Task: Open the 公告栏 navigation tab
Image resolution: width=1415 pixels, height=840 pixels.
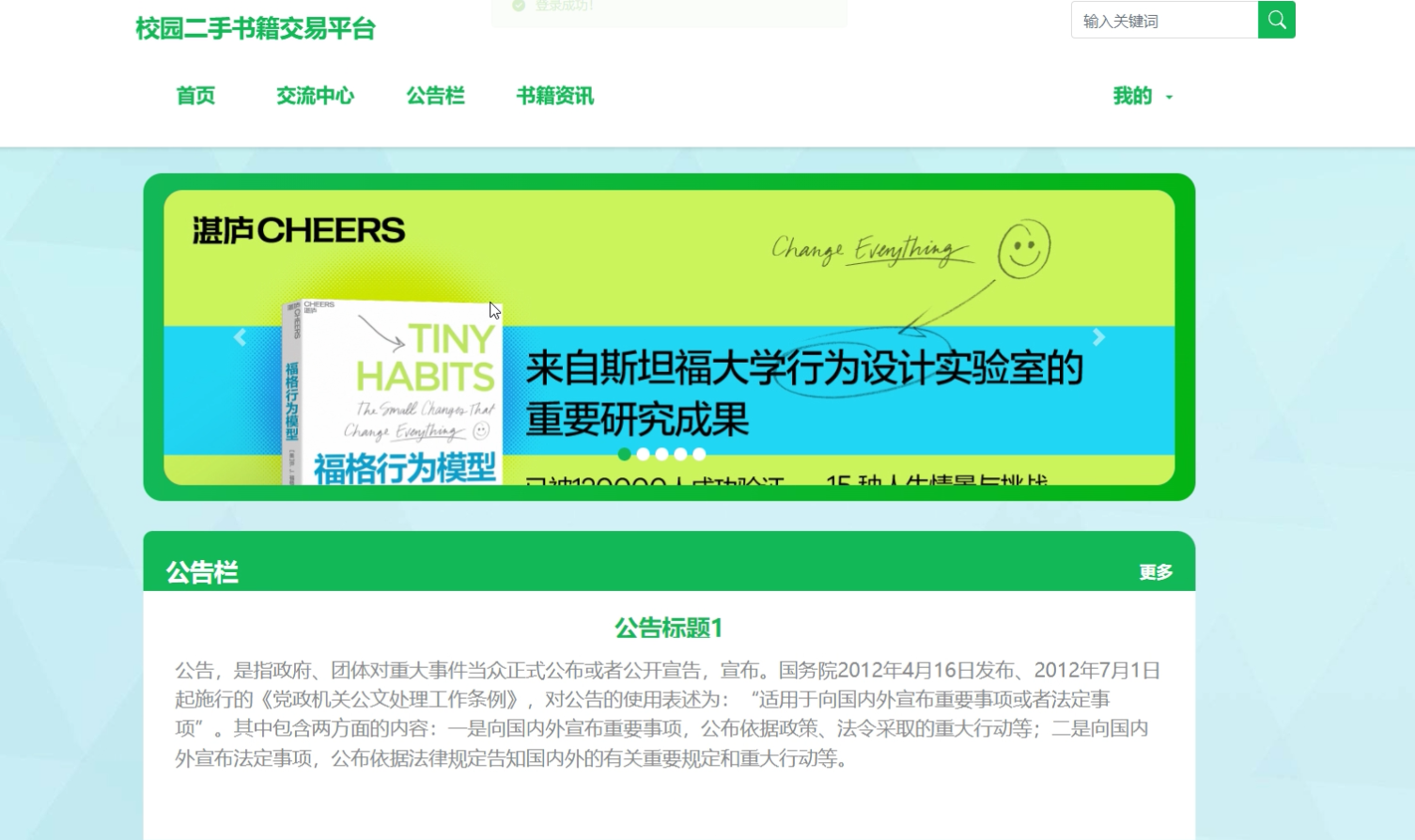Action: pos(435,96)
